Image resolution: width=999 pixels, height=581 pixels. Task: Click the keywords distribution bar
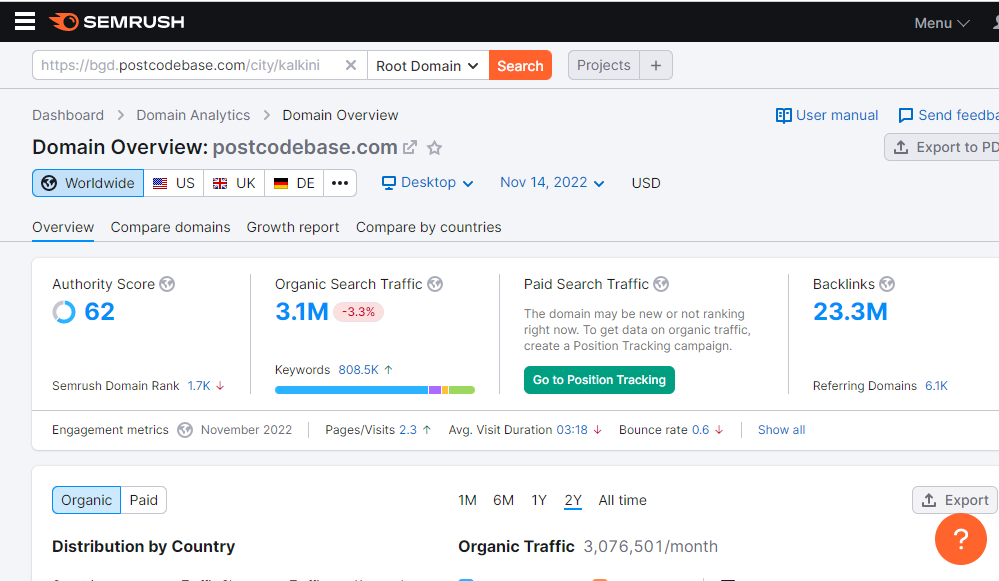375,390
